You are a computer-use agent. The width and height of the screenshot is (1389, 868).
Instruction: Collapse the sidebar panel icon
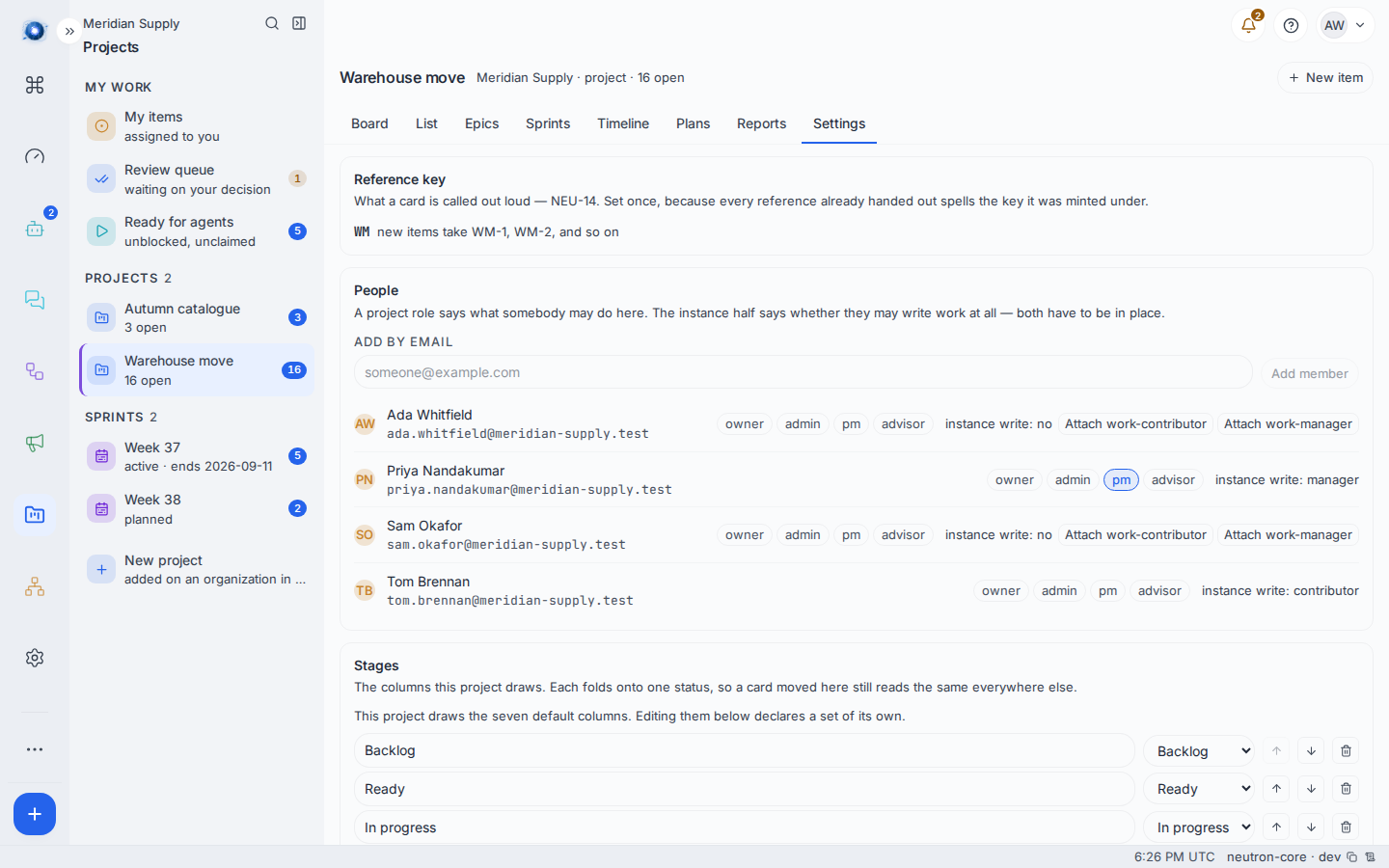[299, 23]
